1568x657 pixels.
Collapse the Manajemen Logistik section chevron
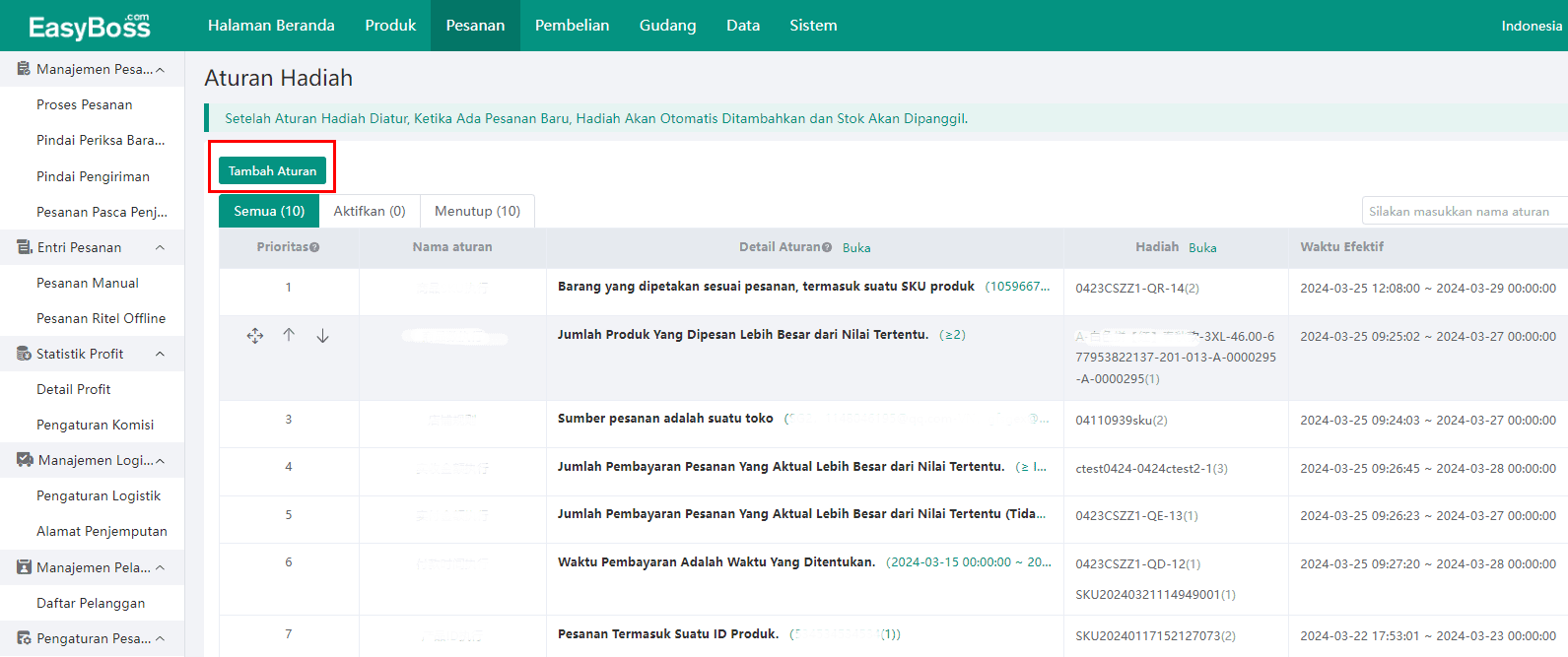tap(161, 461)
